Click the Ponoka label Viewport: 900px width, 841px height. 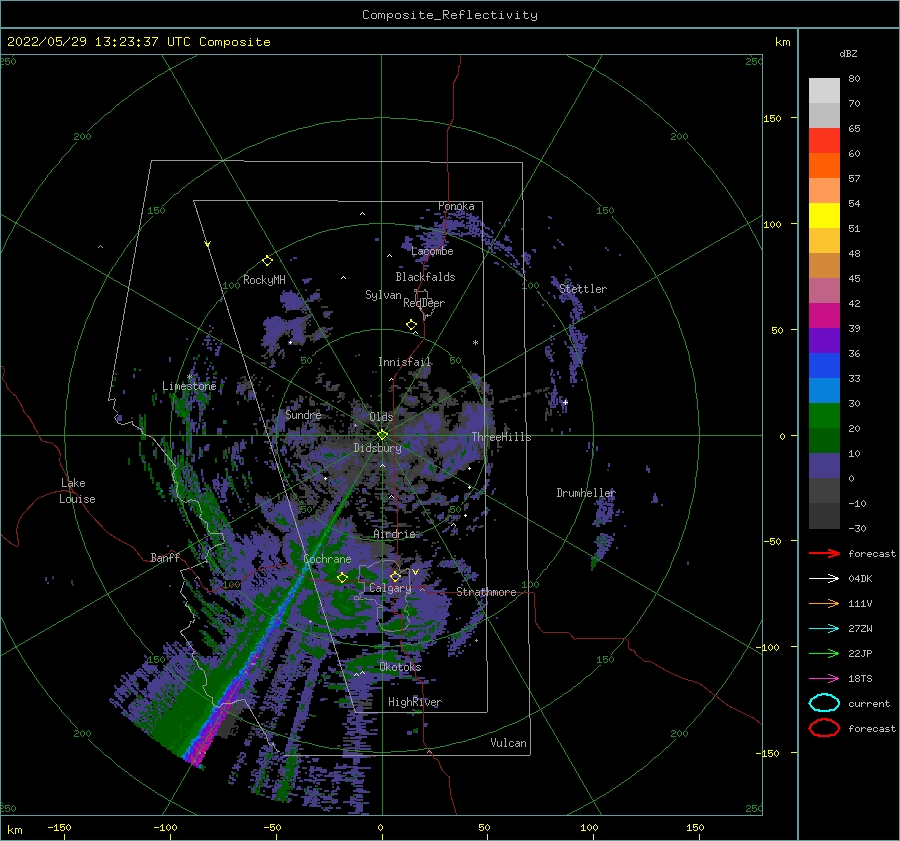tap(456, 206)
